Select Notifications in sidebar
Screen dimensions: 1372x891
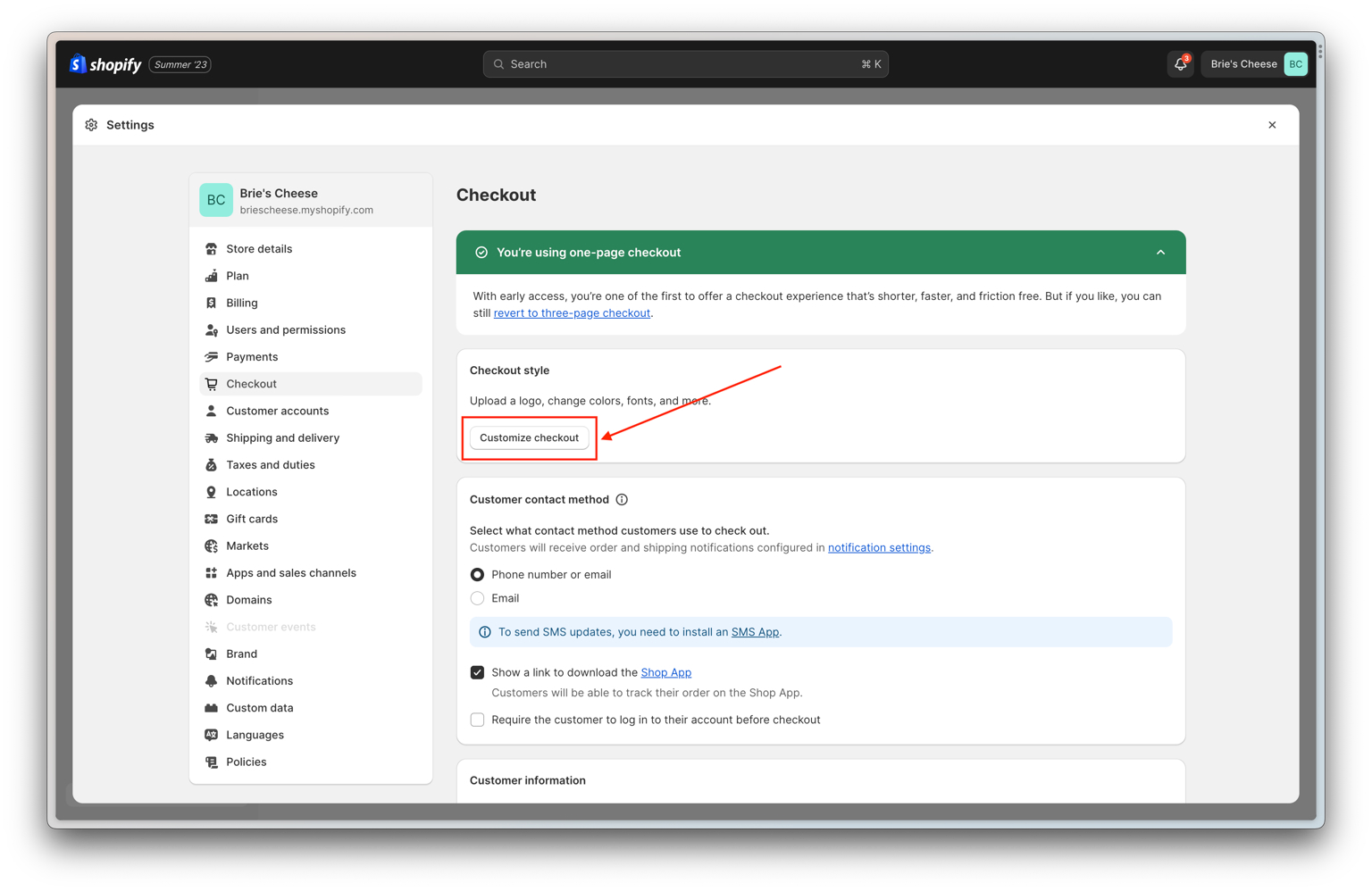tap(311, 681)
